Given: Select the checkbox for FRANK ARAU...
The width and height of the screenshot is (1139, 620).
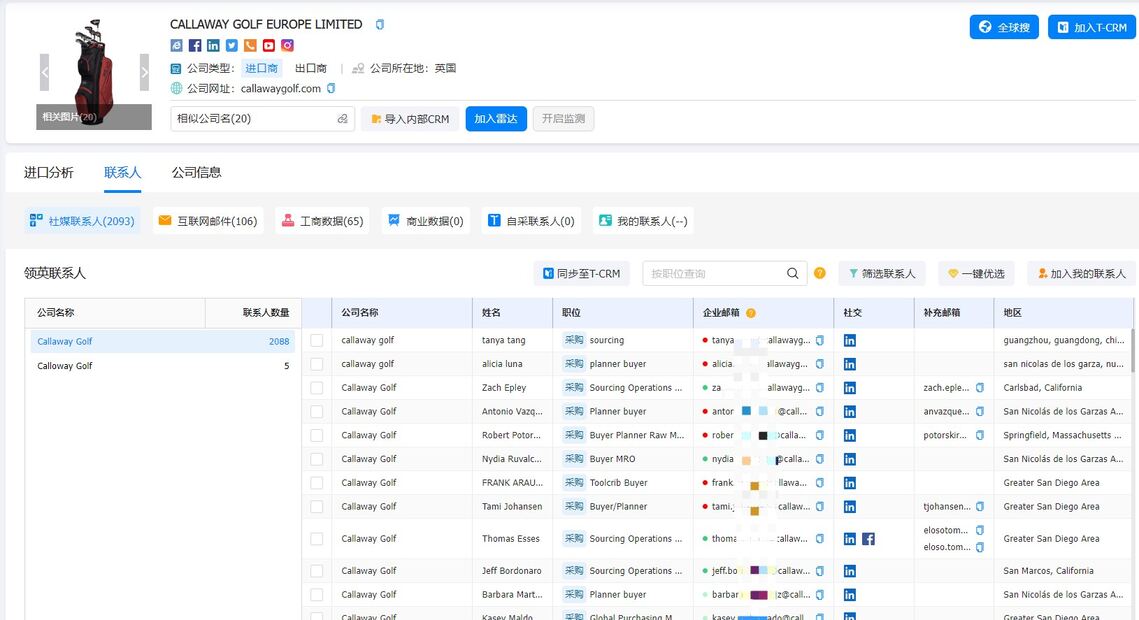Looking at the screenshot, I should (x=317, y=483).
